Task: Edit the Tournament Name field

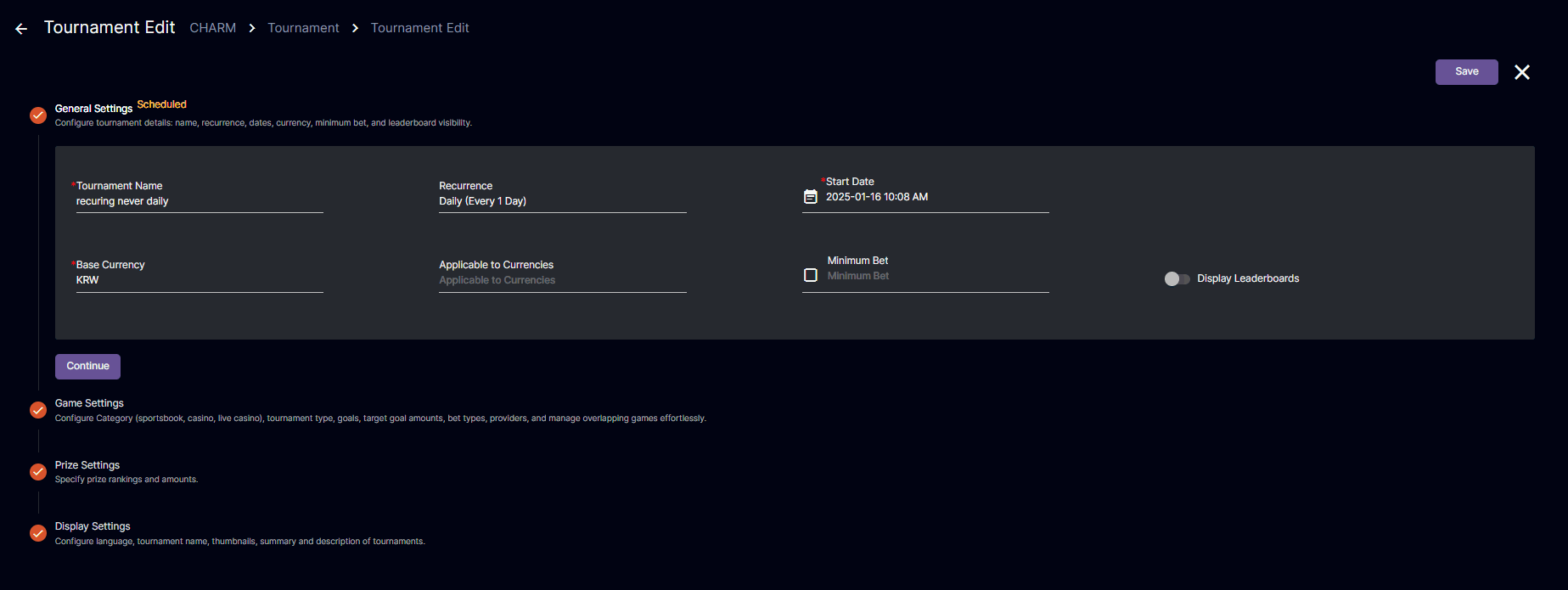Action: point(200,201)
